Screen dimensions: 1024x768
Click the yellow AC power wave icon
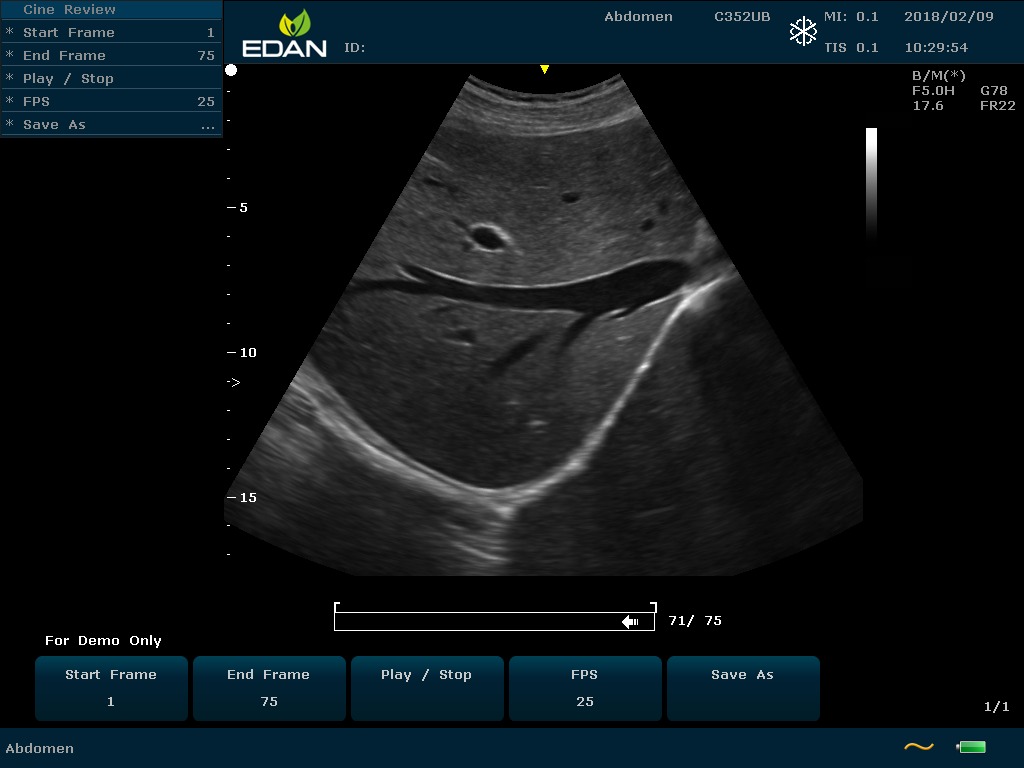pyautogui.click(x=918, y=747)
